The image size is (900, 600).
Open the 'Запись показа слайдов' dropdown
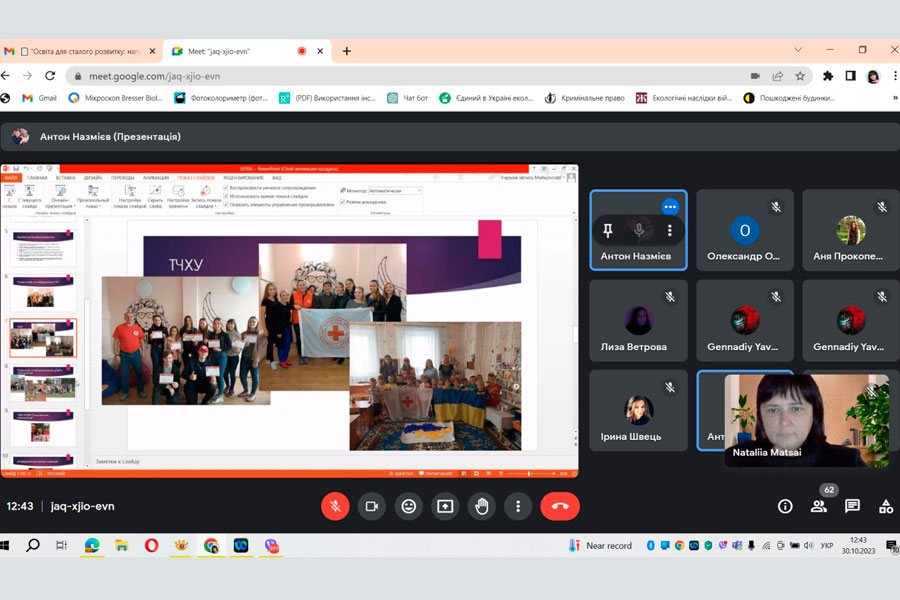tap(205, 196)
